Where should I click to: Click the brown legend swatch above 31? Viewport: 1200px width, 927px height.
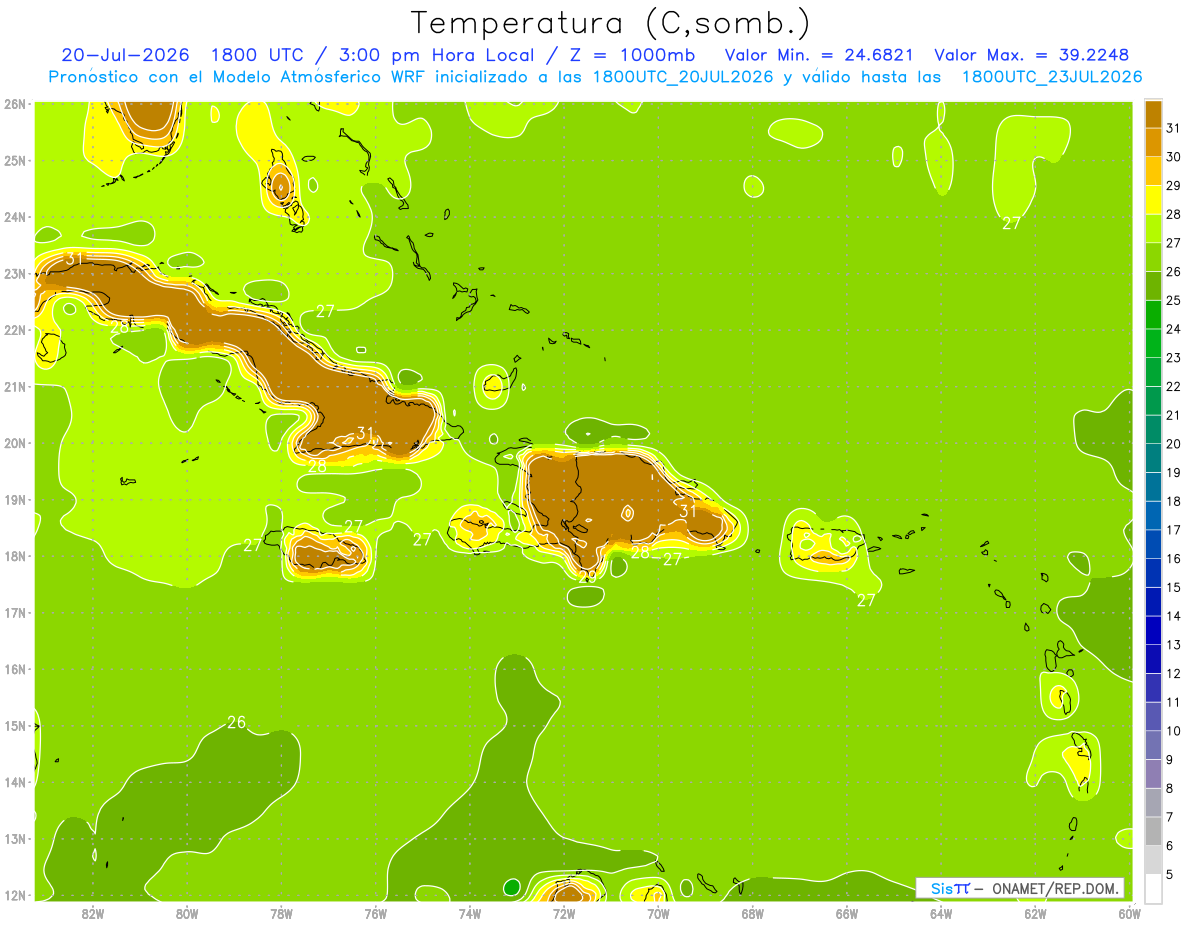1153,114
